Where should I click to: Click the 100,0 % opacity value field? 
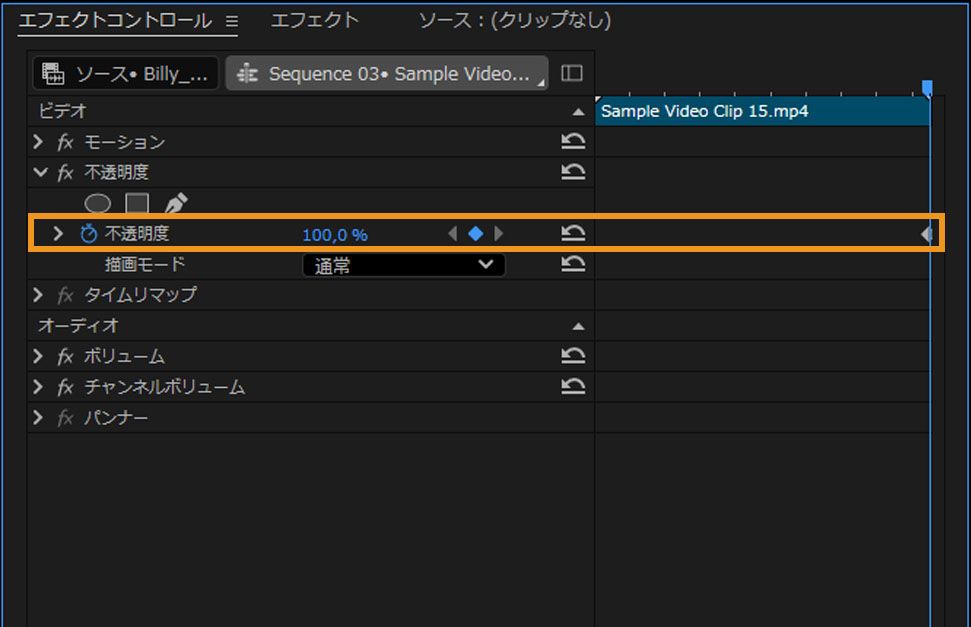click(335, 235)
